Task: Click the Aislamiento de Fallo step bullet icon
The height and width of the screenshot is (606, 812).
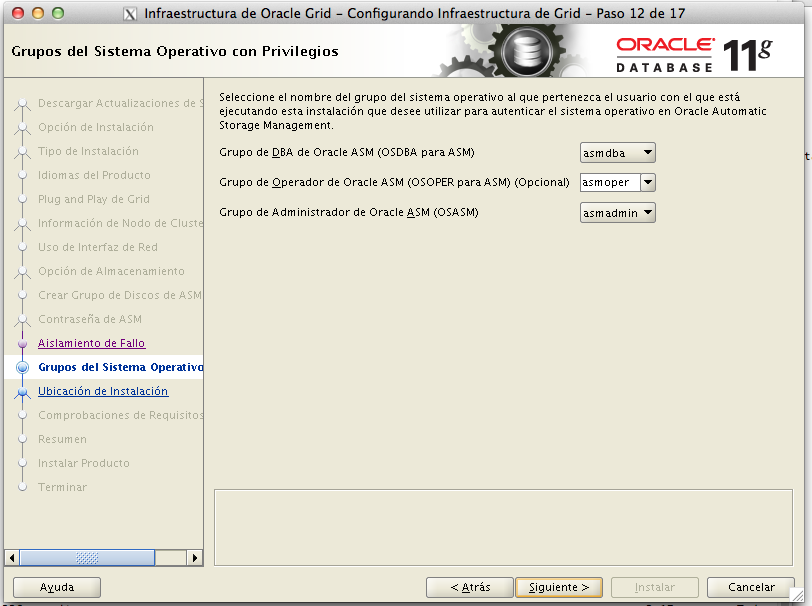Action: point(22,343)
